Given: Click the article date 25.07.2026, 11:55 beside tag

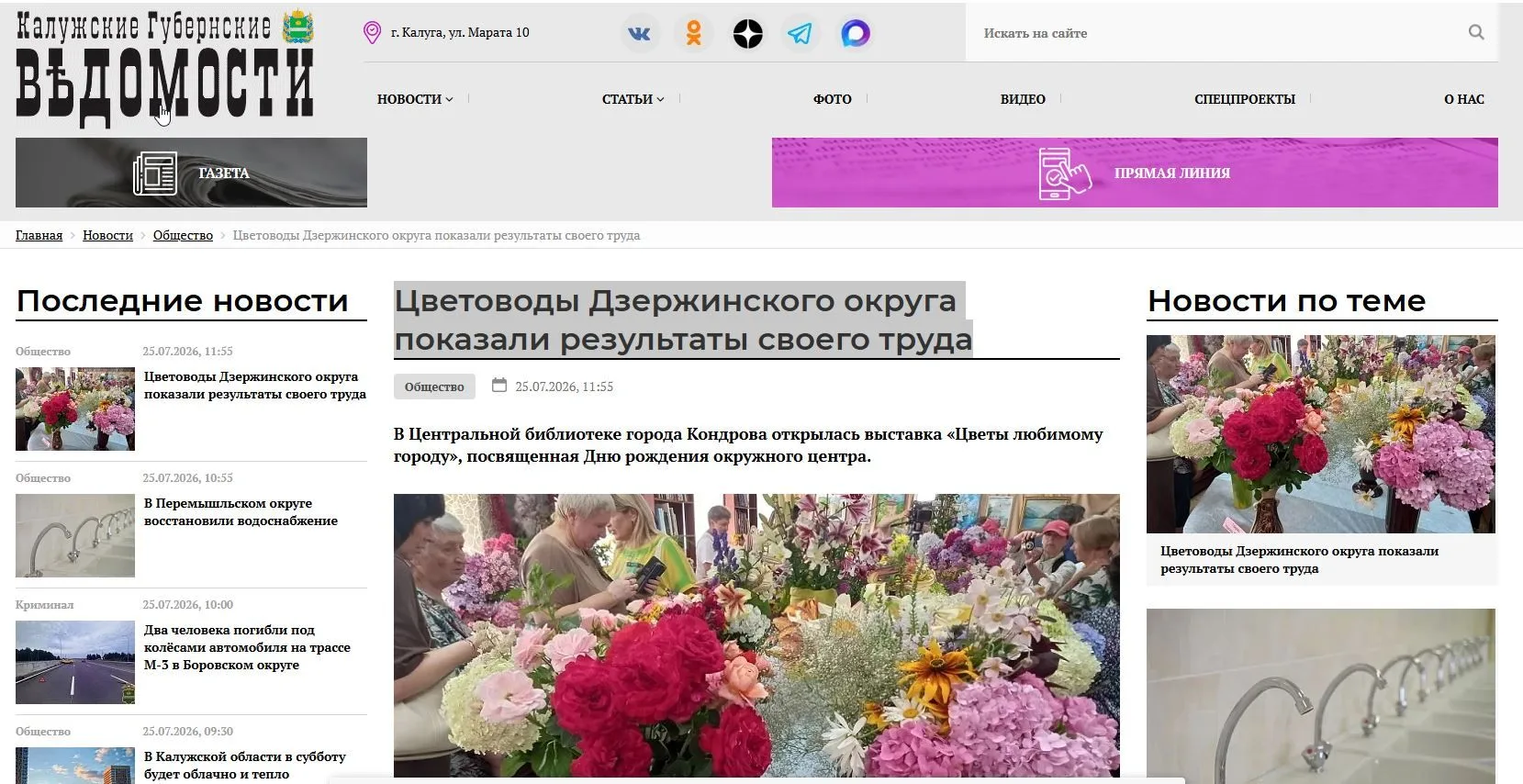Looking at the screenshot, I should pos(564,386).
